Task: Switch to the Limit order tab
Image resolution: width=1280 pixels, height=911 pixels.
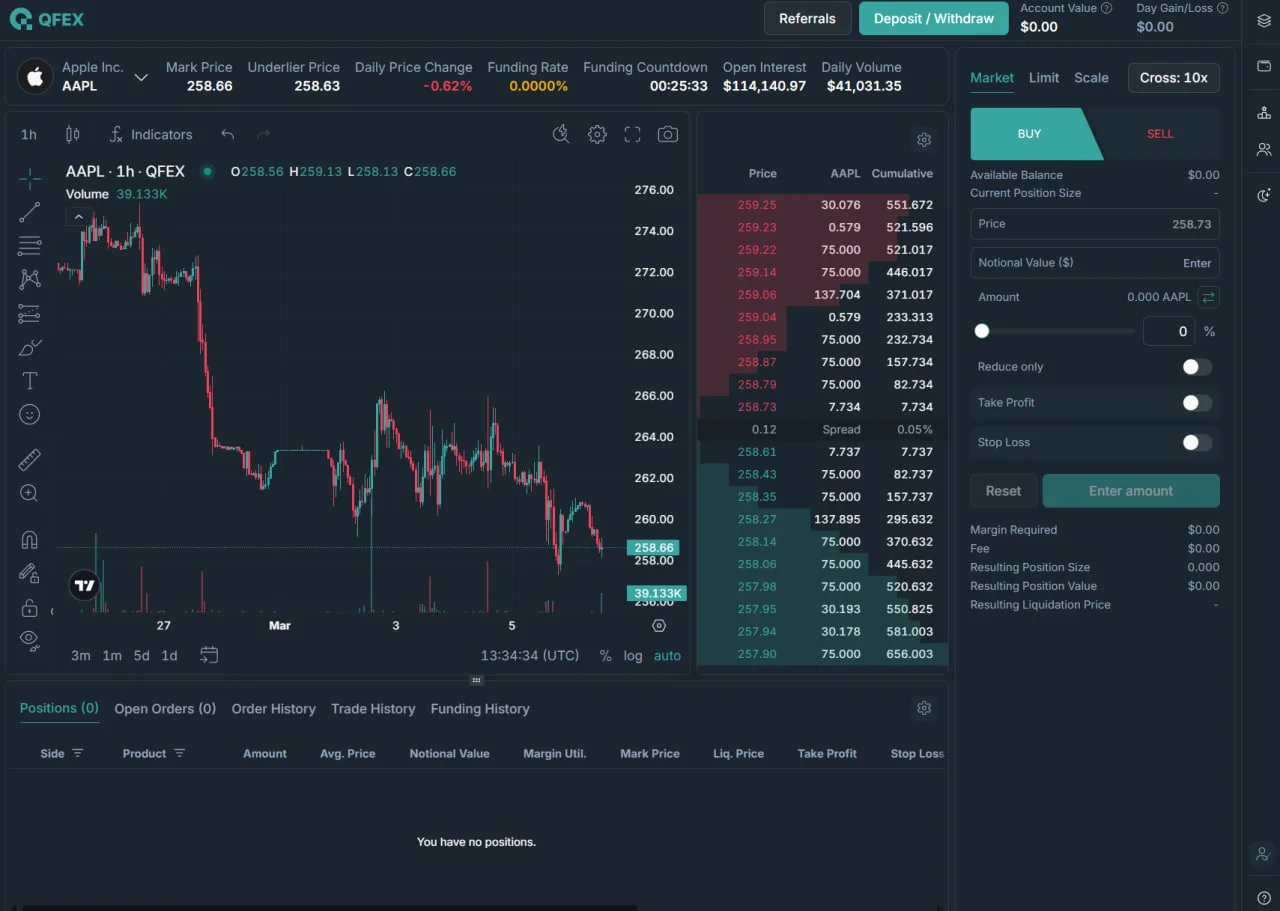Action: (x=1044, y=77)
